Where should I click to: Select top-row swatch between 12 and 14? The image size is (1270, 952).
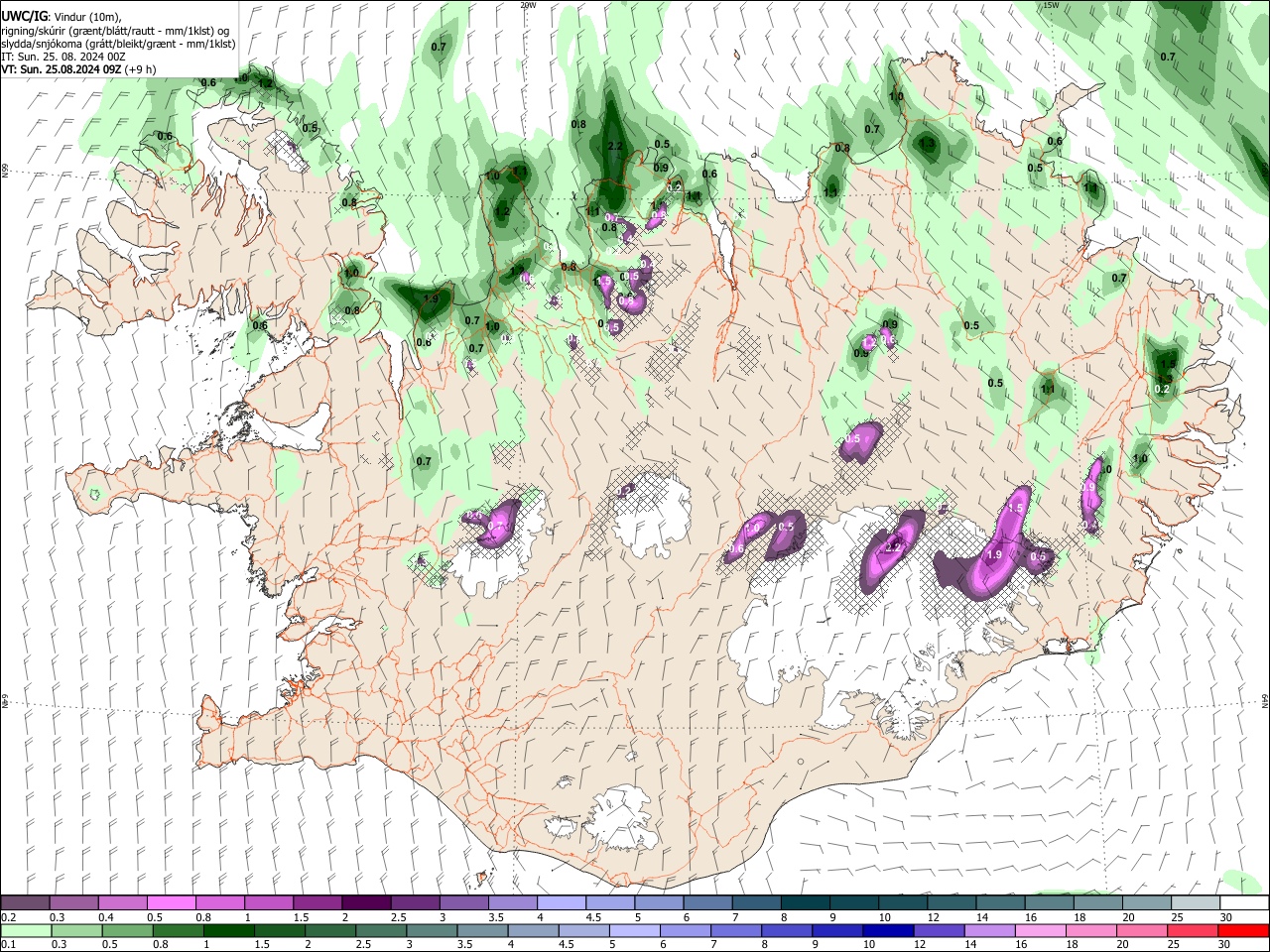point(951,903)
